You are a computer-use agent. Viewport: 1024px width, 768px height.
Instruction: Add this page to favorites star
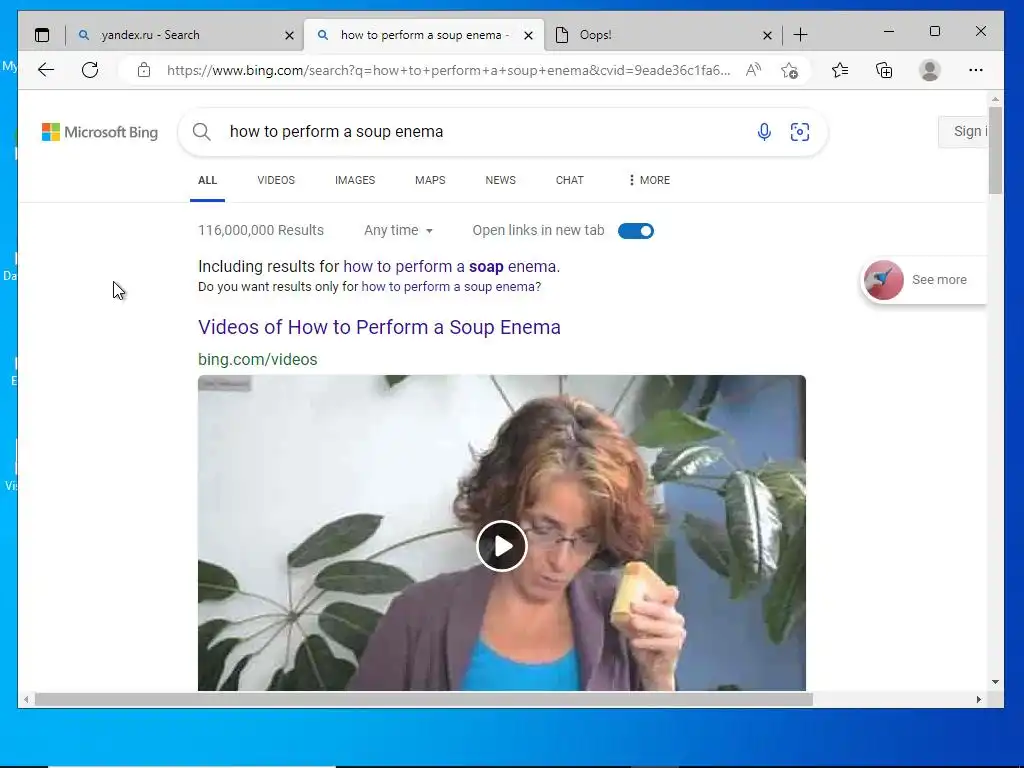click(x=790, y=70)
